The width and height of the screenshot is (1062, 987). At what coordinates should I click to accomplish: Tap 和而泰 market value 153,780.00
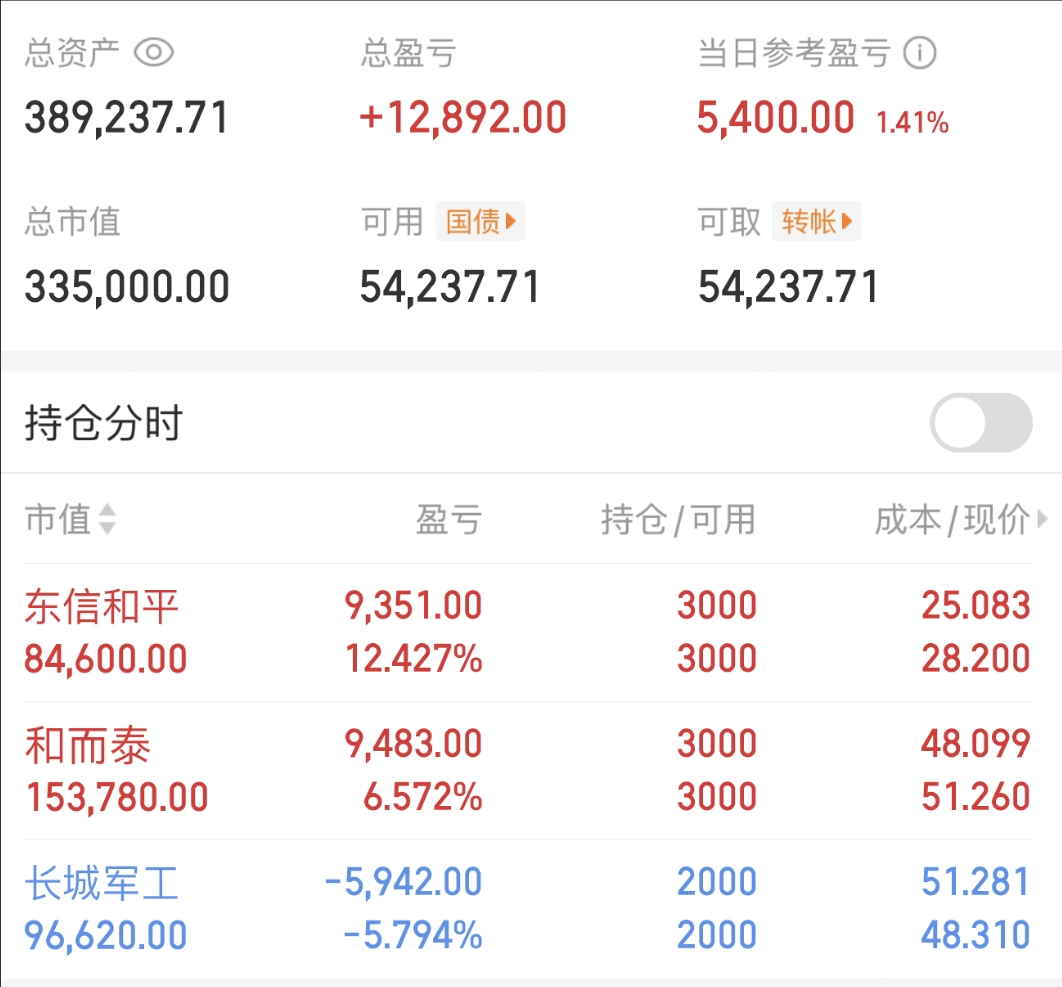click(x=117, y=797)
